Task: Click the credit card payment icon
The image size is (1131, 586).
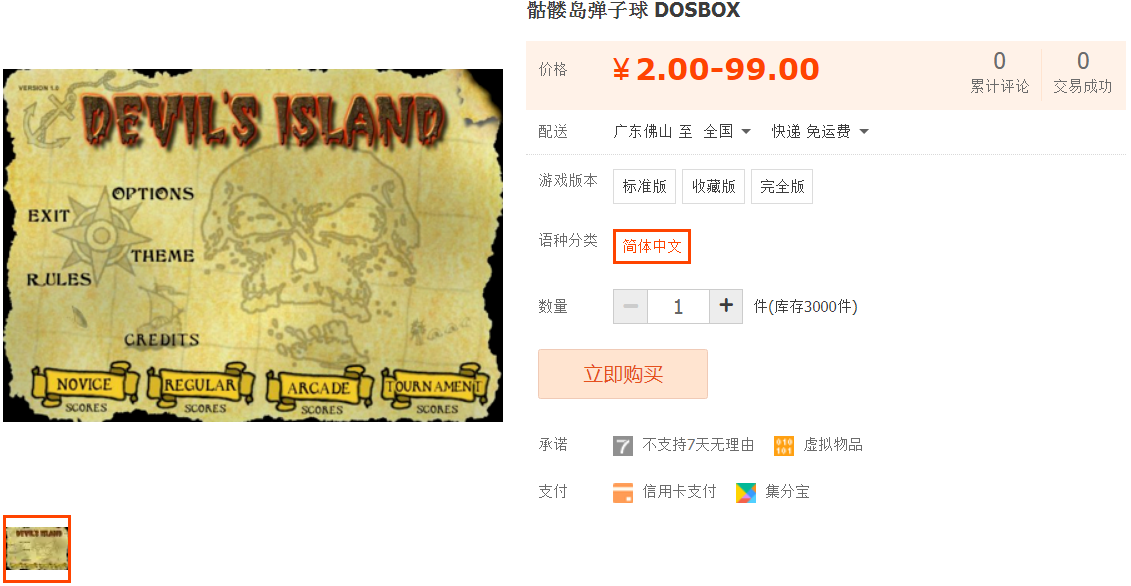Action: 622,492
